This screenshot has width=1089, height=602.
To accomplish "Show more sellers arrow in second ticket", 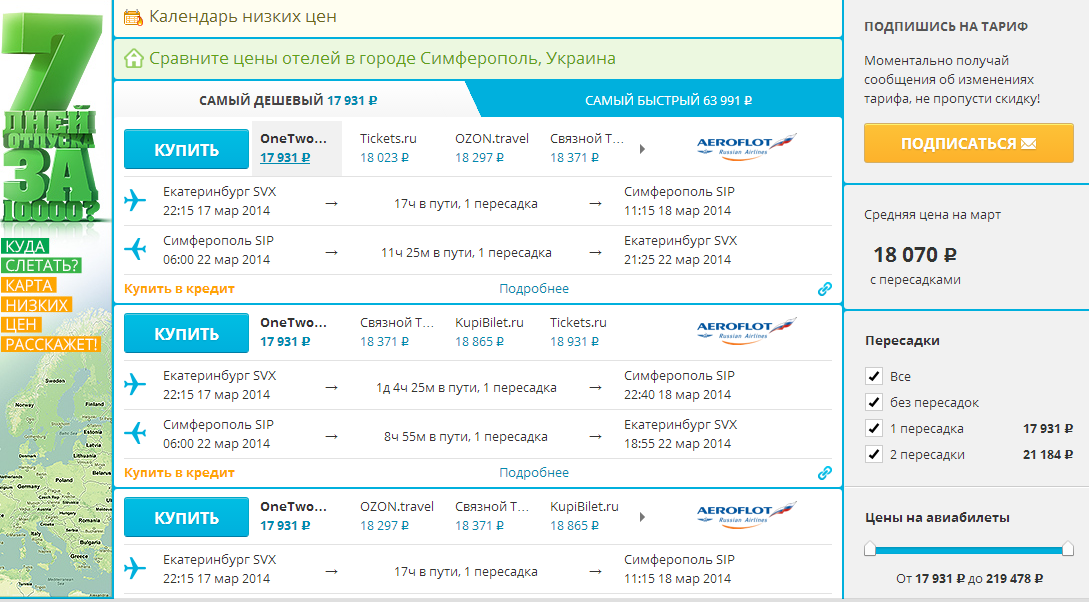I will pyautogui.click(x=642, y=333).
